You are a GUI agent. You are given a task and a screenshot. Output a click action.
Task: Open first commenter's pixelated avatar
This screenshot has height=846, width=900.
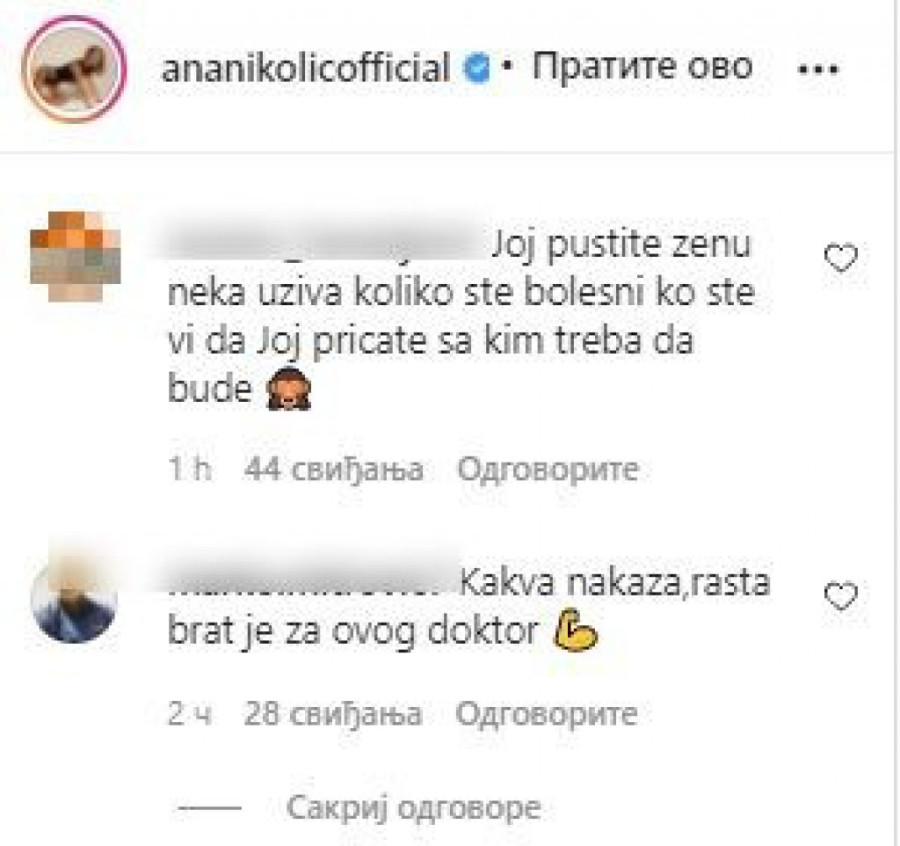click(x=75, y=257)
